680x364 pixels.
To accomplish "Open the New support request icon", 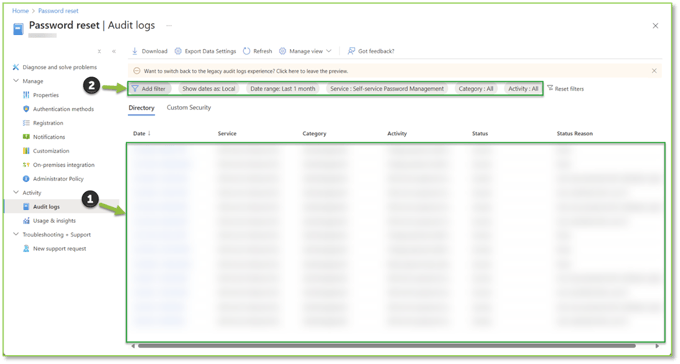I will point(26,249).
